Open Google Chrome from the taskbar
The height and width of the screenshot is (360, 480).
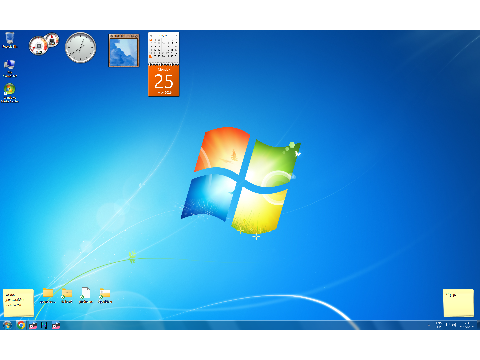pos(21,325)
